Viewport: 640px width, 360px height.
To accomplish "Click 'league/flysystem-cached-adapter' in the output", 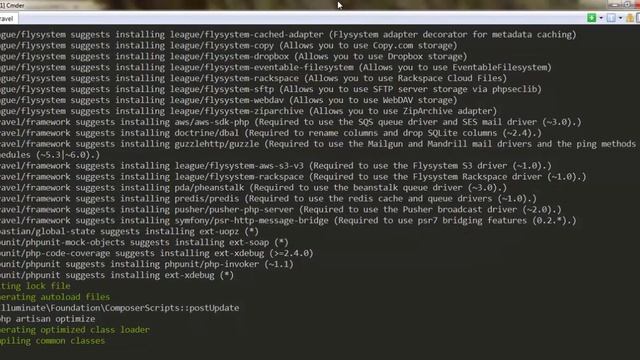I will click(247, 35).
